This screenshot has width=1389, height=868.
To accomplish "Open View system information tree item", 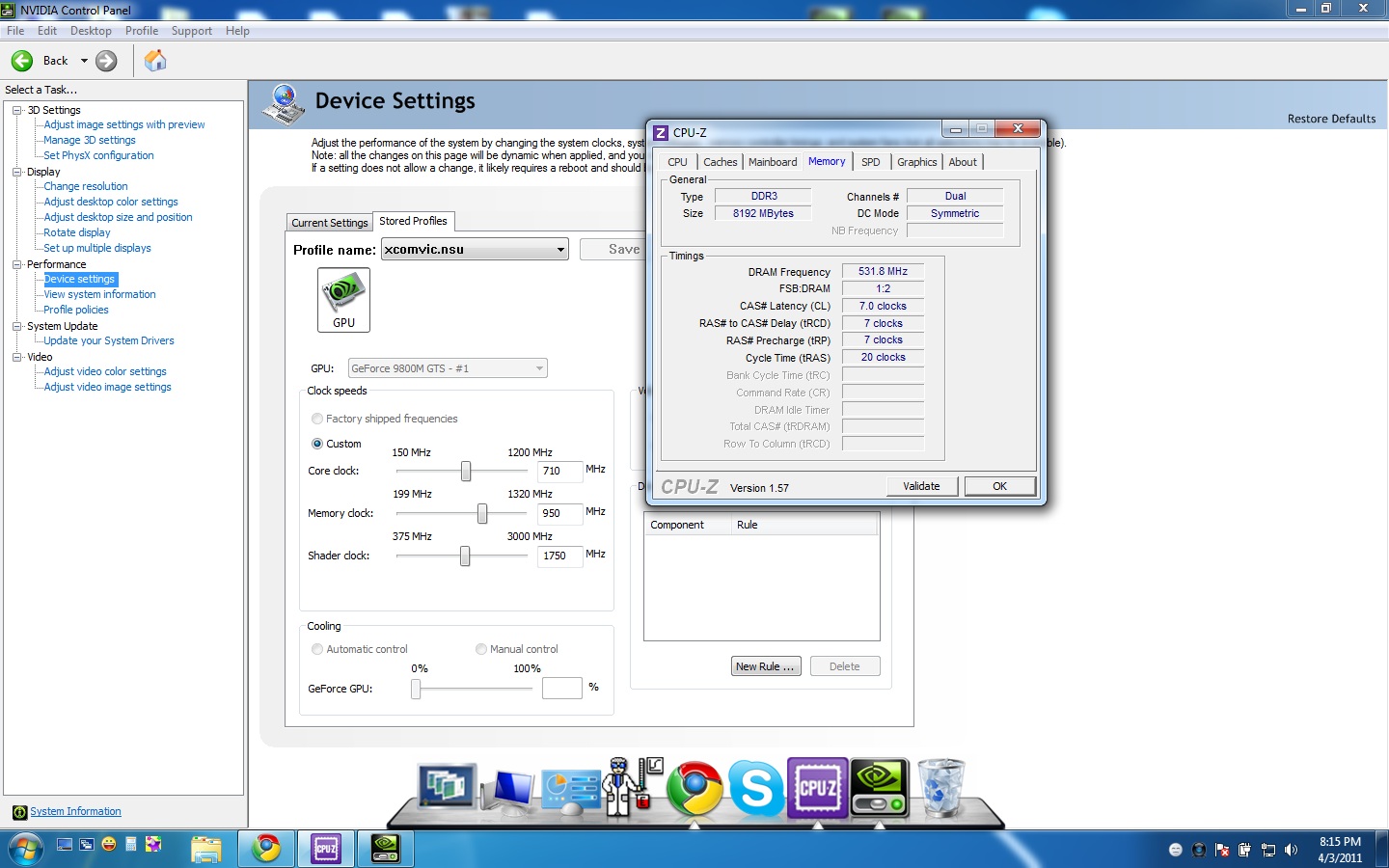I will [99, 294].
